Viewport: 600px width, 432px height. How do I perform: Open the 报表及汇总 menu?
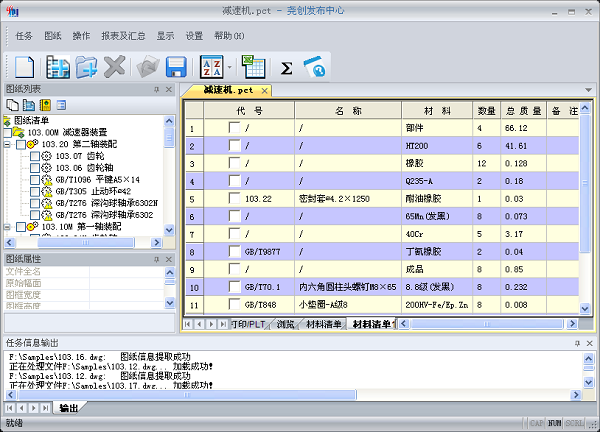click(122, 35)
